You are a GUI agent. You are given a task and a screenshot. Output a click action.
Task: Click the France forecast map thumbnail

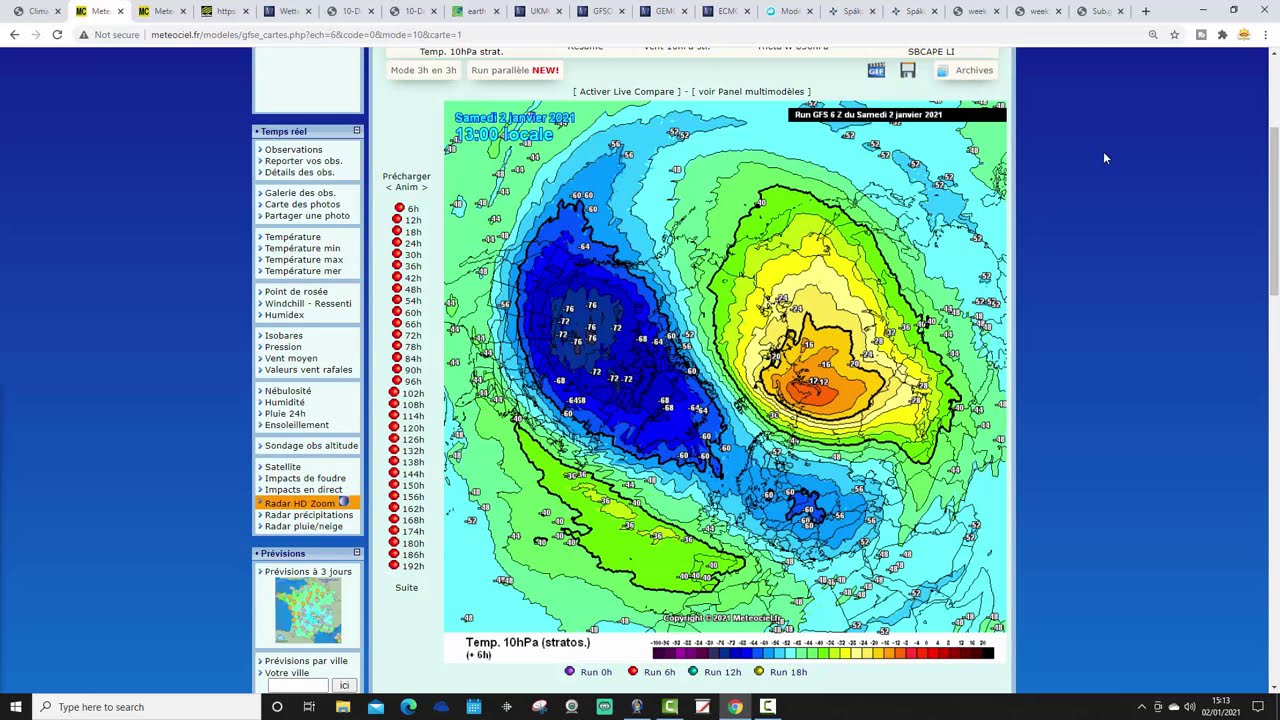tap(308, 611)
